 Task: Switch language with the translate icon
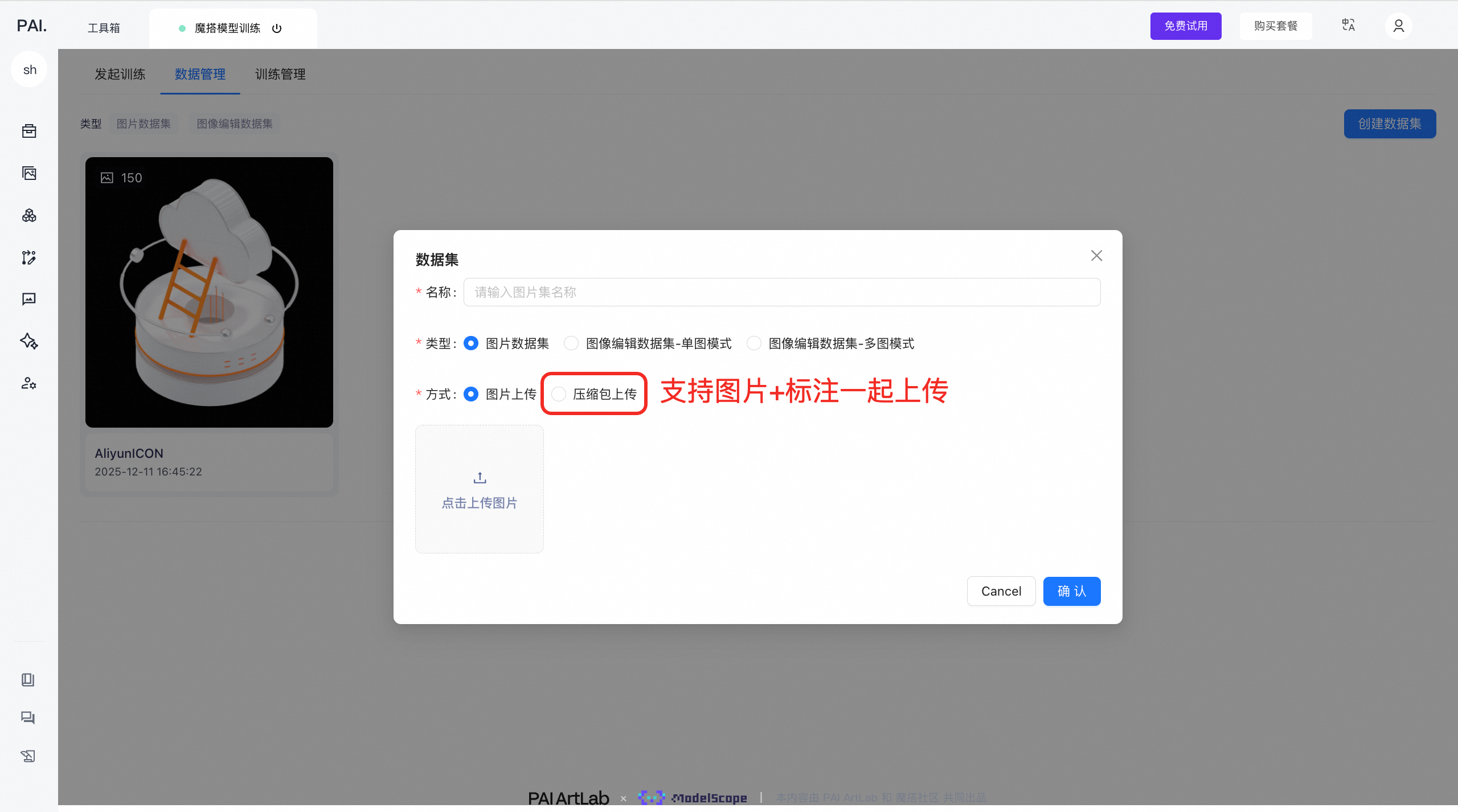[x=1348, y=26]
